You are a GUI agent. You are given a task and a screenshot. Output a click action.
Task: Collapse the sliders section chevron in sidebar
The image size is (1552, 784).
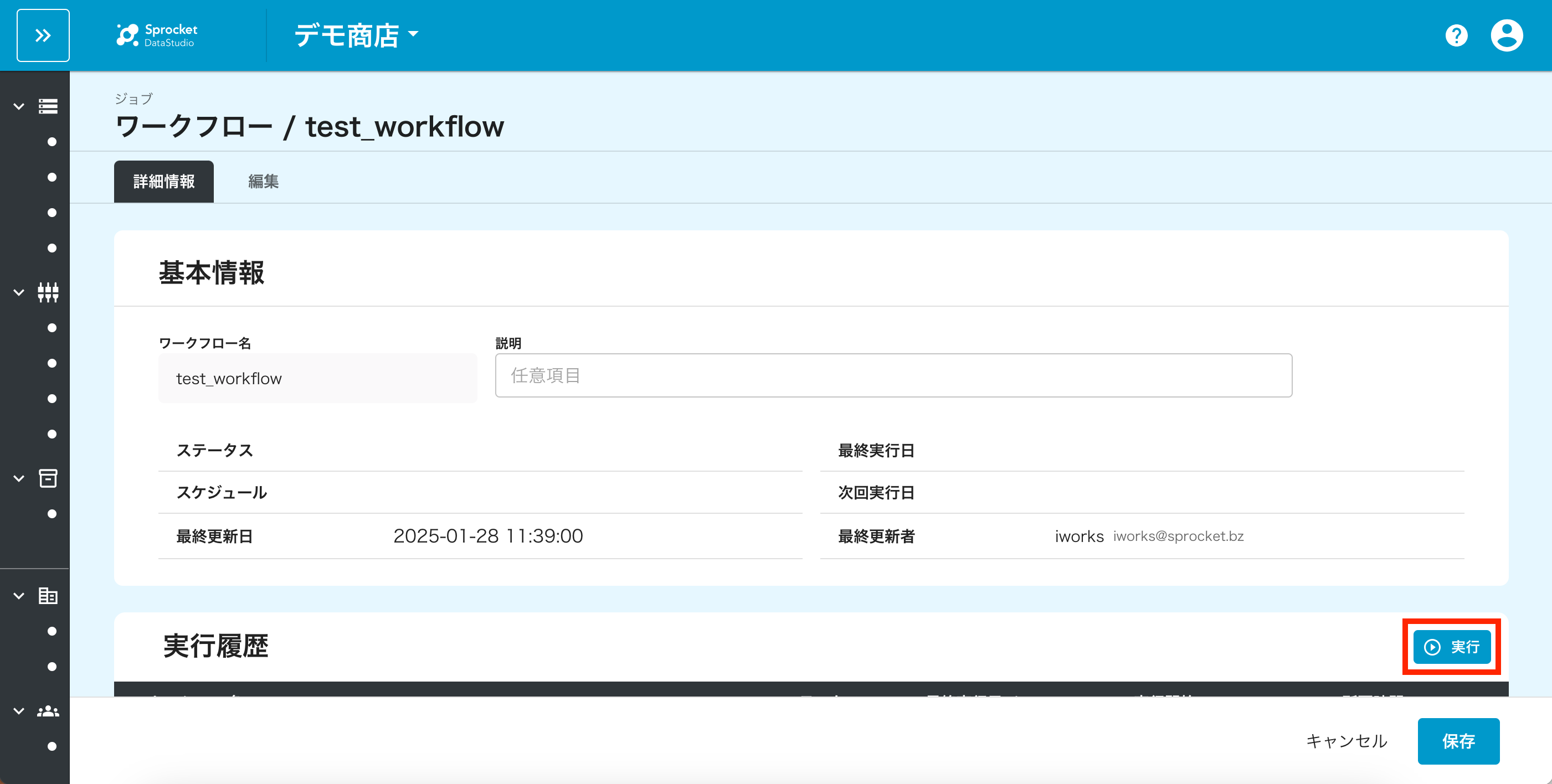pos(19,293)
